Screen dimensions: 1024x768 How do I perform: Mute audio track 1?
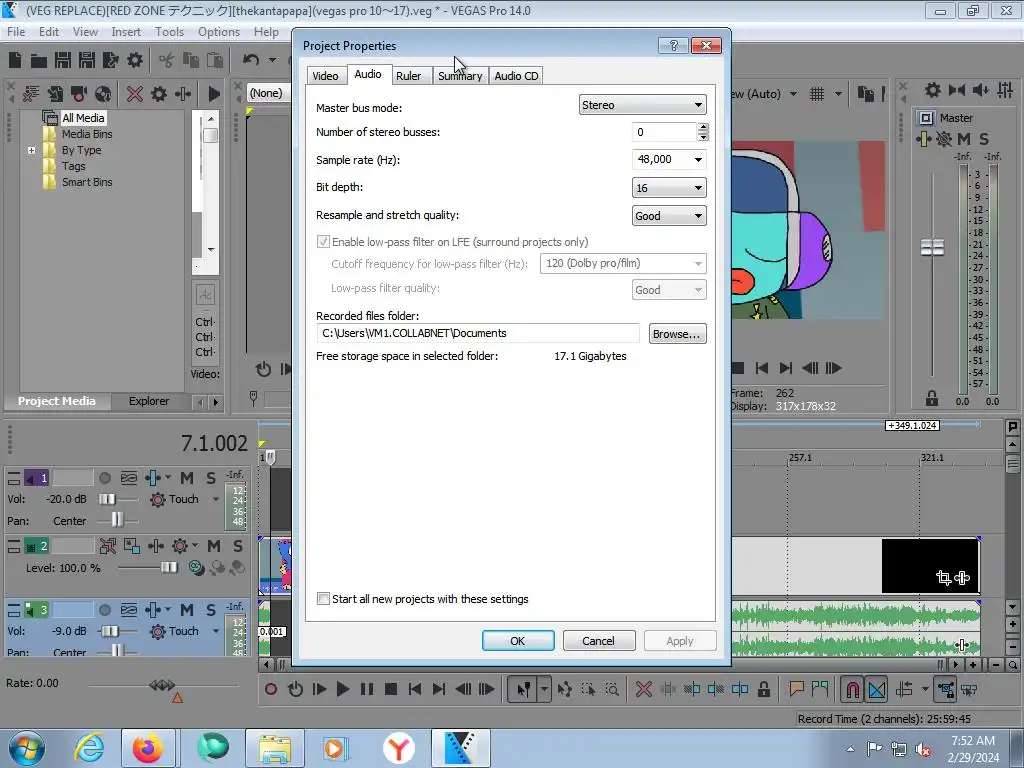tap(187, 478)
